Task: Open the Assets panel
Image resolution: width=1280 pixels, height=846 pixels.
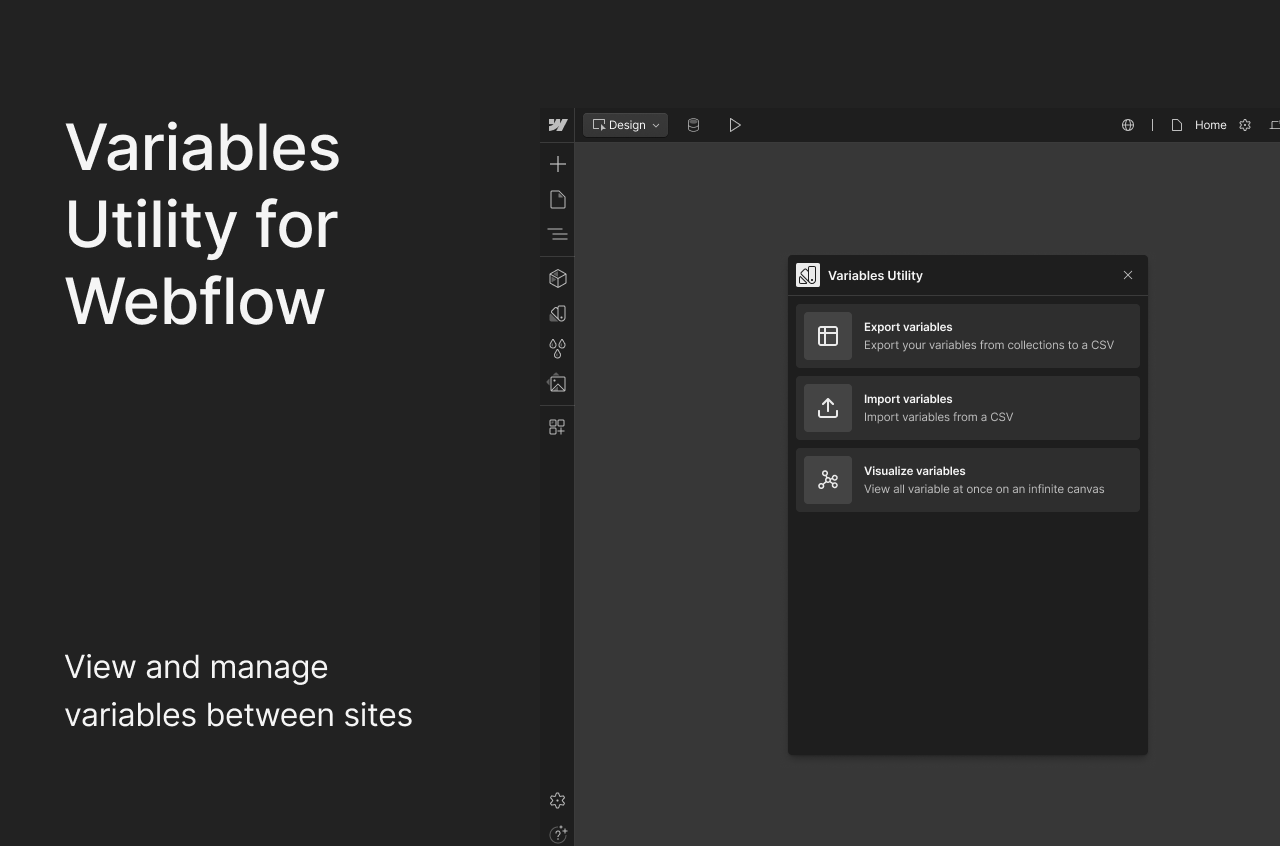Action: tap(557, 383)
